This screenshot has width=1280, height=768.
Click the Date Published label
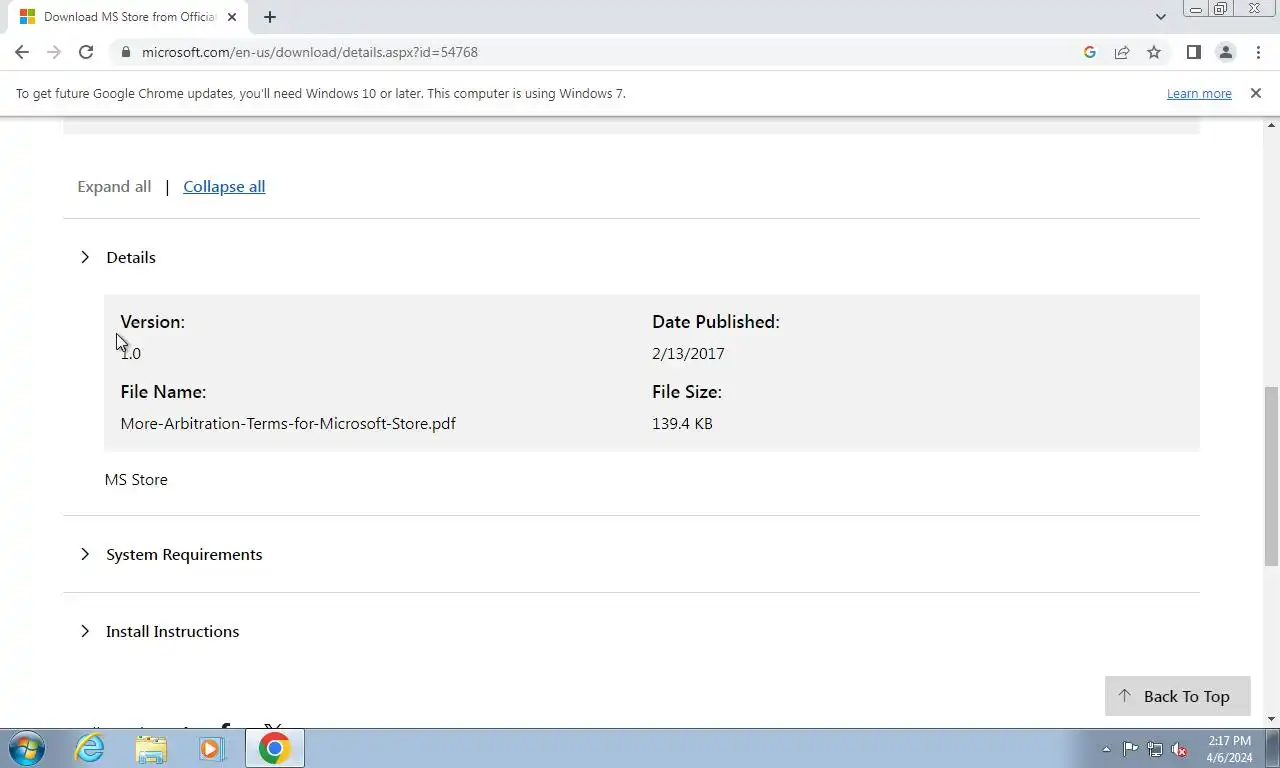pos(716,322)
